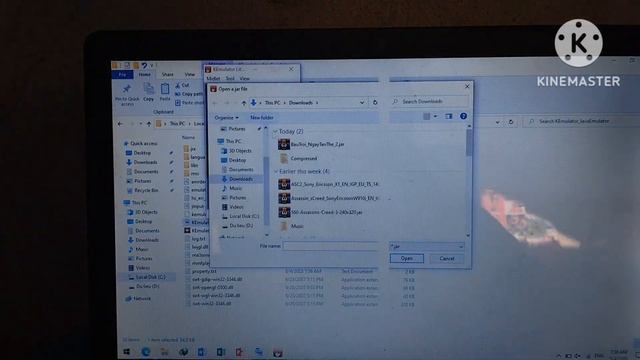Select Documents in dialog tree
Image resolution: width=640 pixels, height=360 pixels.
[x=237, y=169]
